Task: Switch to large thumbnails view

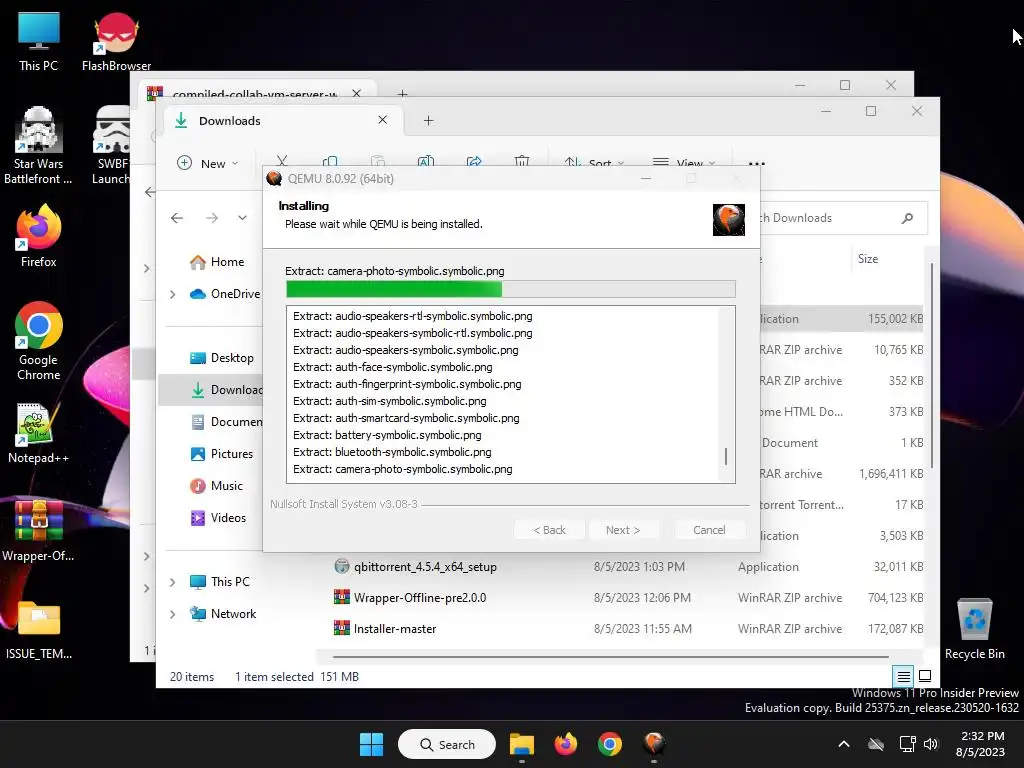Action: point(925,677)
